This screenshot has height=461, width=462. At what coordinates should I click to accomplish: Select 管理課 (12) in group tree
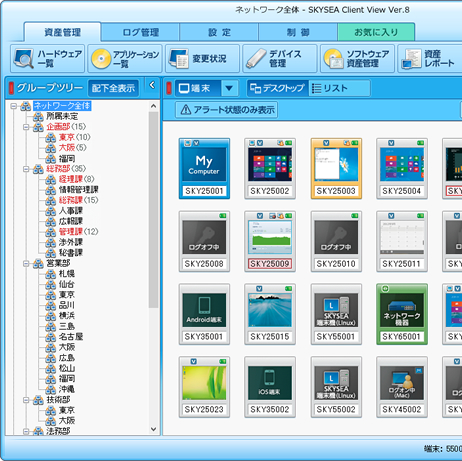point(78,232)
